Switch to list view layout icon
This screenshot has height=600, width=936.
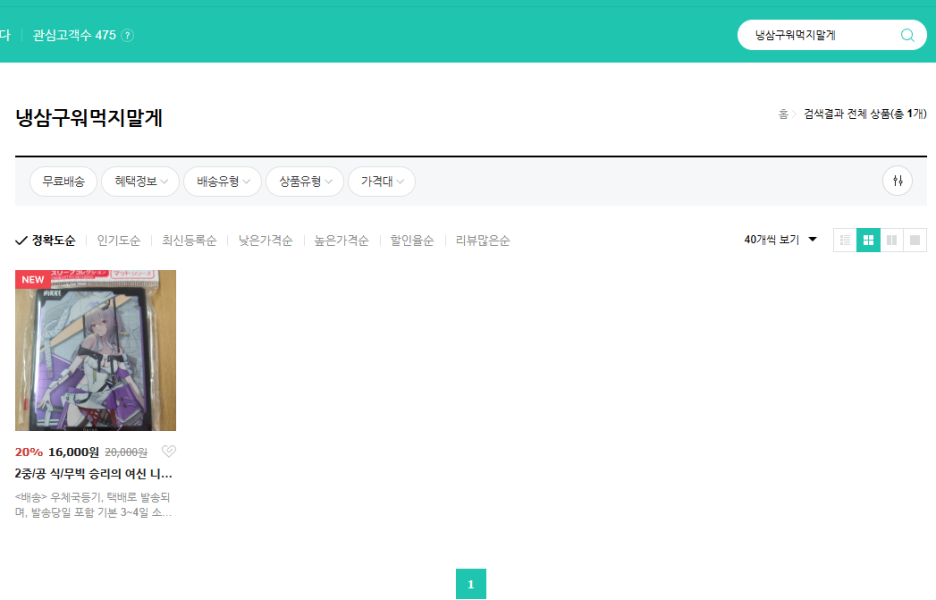[845, 240]
